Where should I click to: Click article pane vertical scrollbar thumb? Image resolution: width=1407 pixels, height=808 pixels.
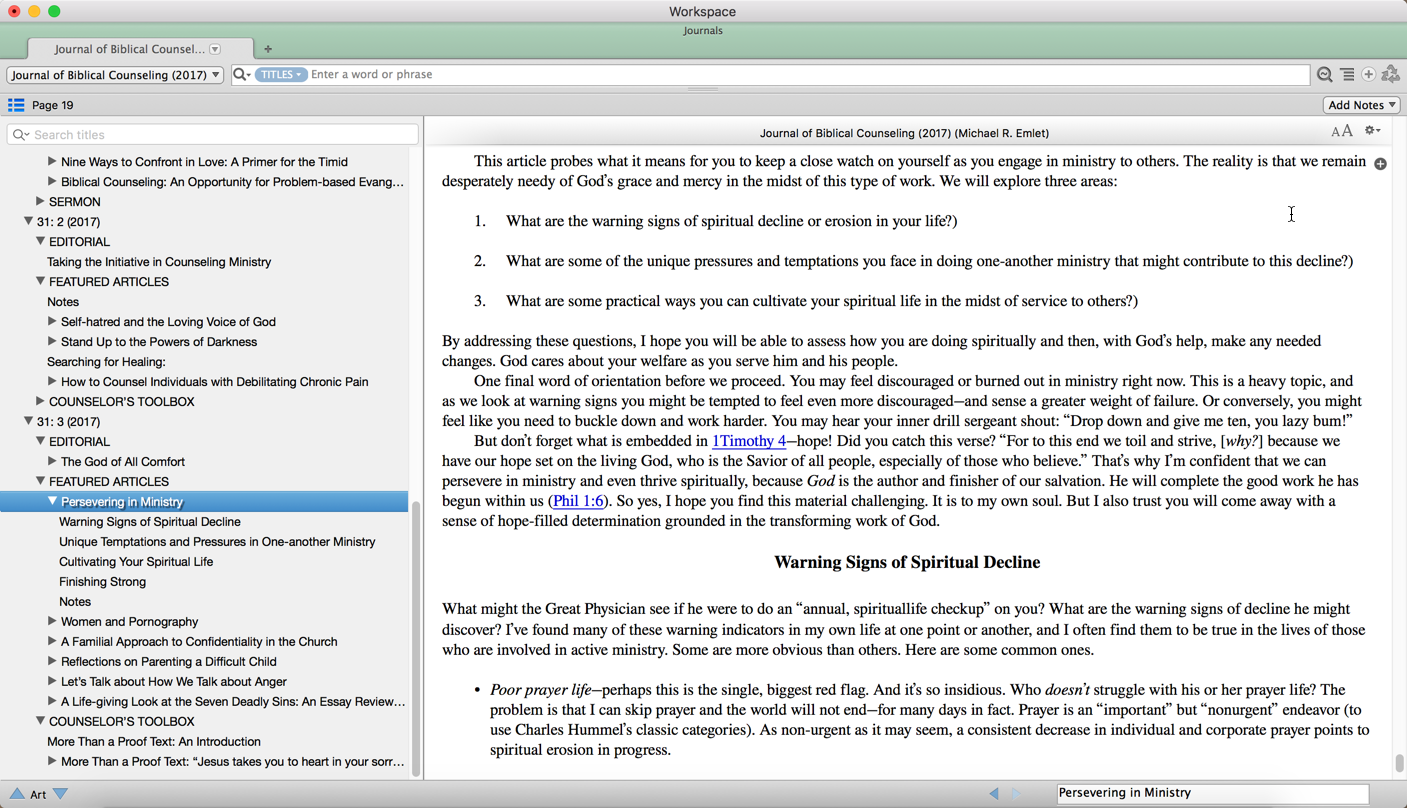(1399, 763)
